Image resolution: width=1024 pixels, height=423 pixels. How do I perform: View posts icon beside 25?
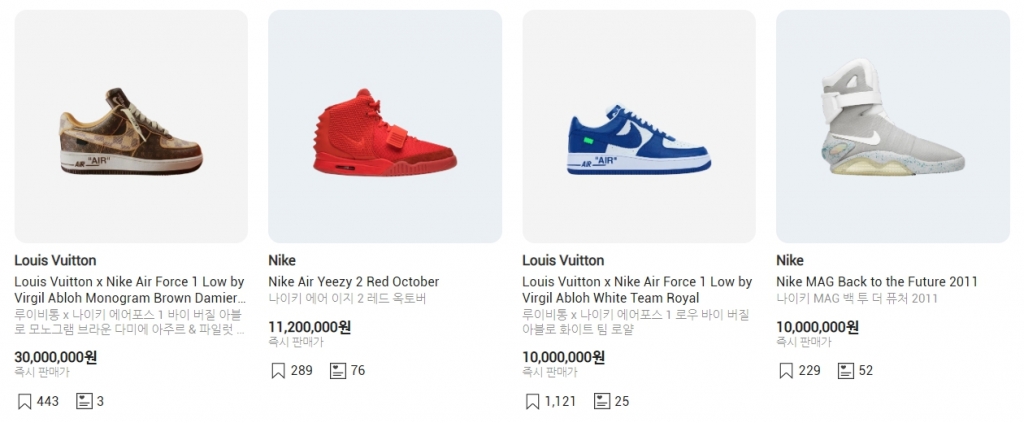601,401
